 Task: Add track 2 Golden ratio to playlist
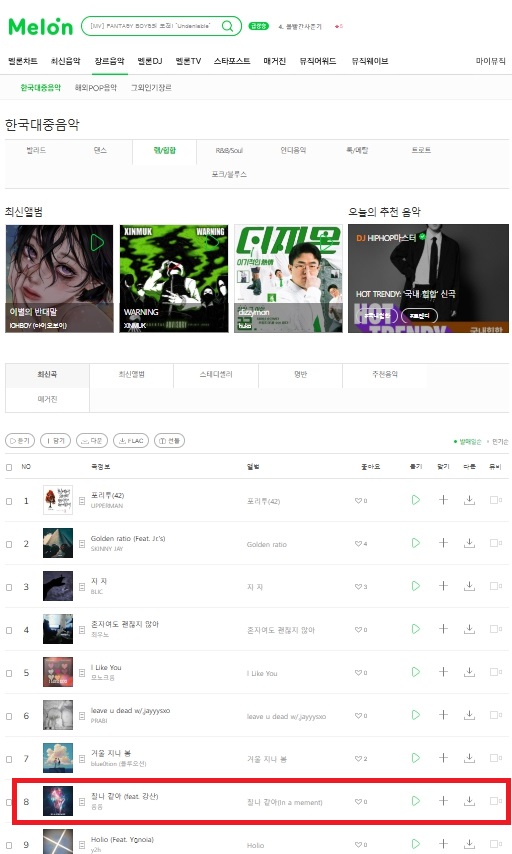point(443,543)
